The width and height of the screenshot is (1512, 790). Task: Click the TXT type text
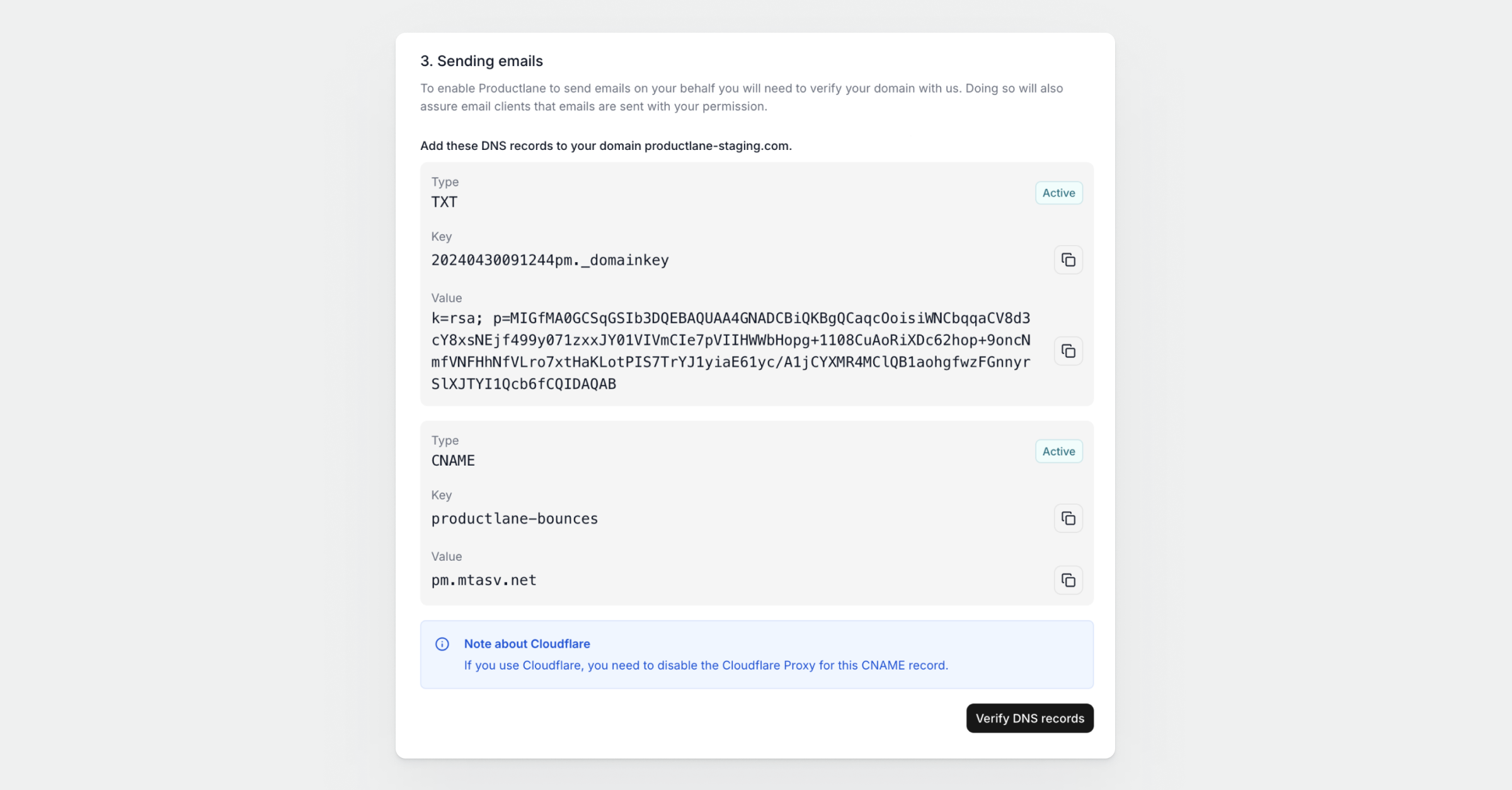coord(444,202)
